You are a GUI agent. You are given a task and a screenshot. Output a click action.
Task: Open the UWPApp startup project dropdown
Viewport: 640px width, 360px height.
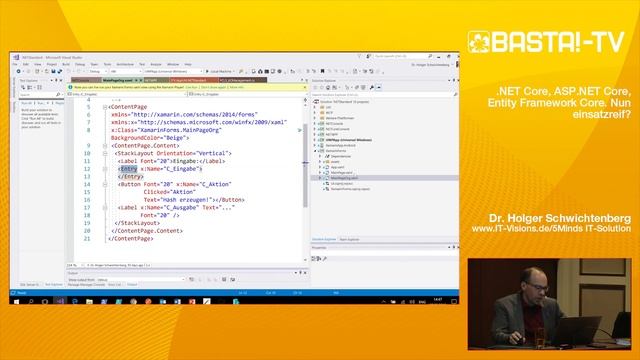coord(173,71)
